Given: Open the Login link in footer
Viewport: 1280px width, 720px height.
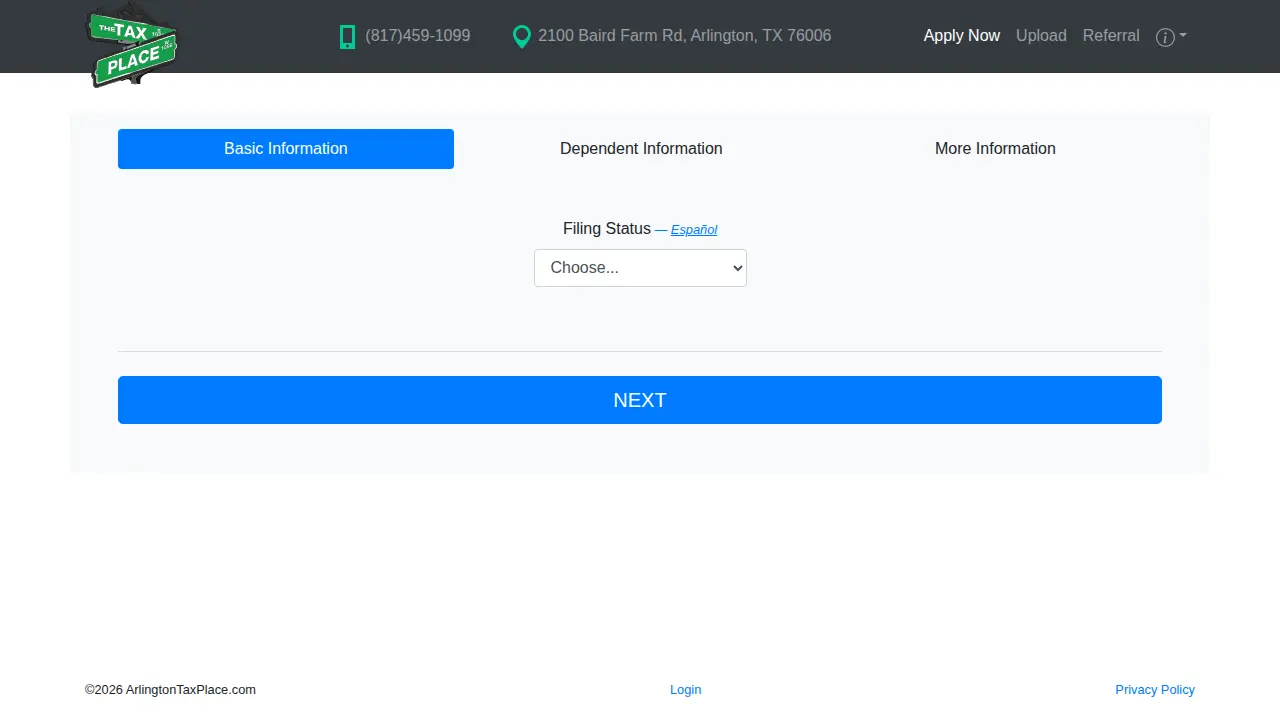Looking at the screenshot, I should pyautogui.click(x=686, y=690).
